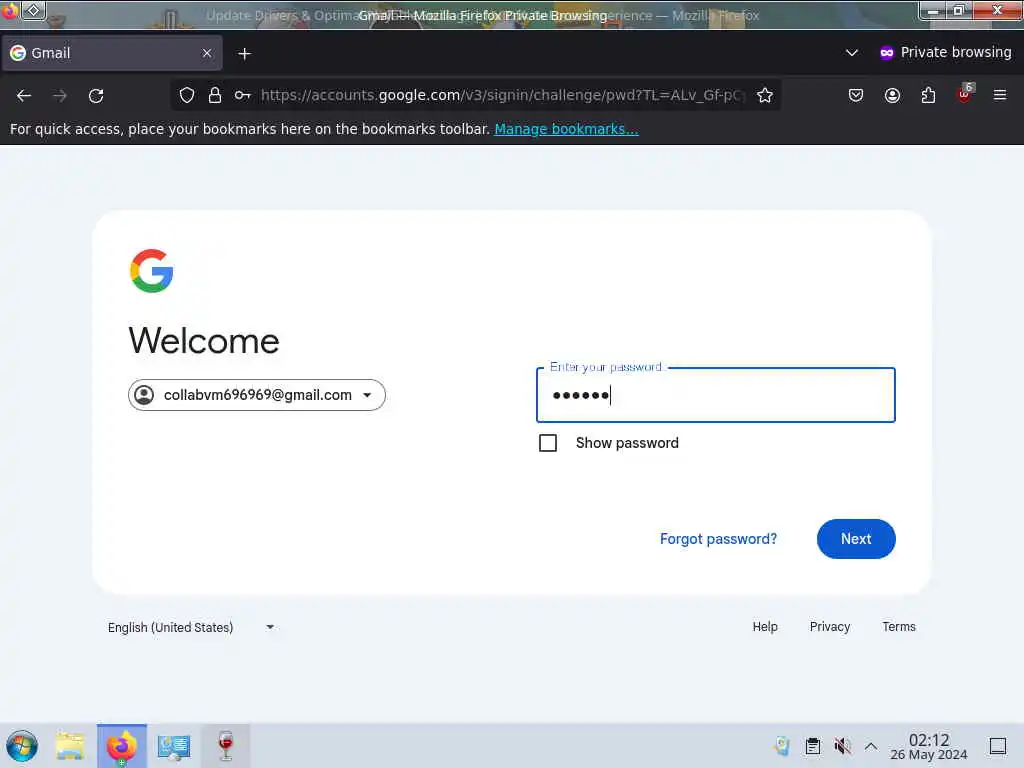Open the English (United States) language dropdown
This screenshot has height=768, width=1024.
point(191,628)
